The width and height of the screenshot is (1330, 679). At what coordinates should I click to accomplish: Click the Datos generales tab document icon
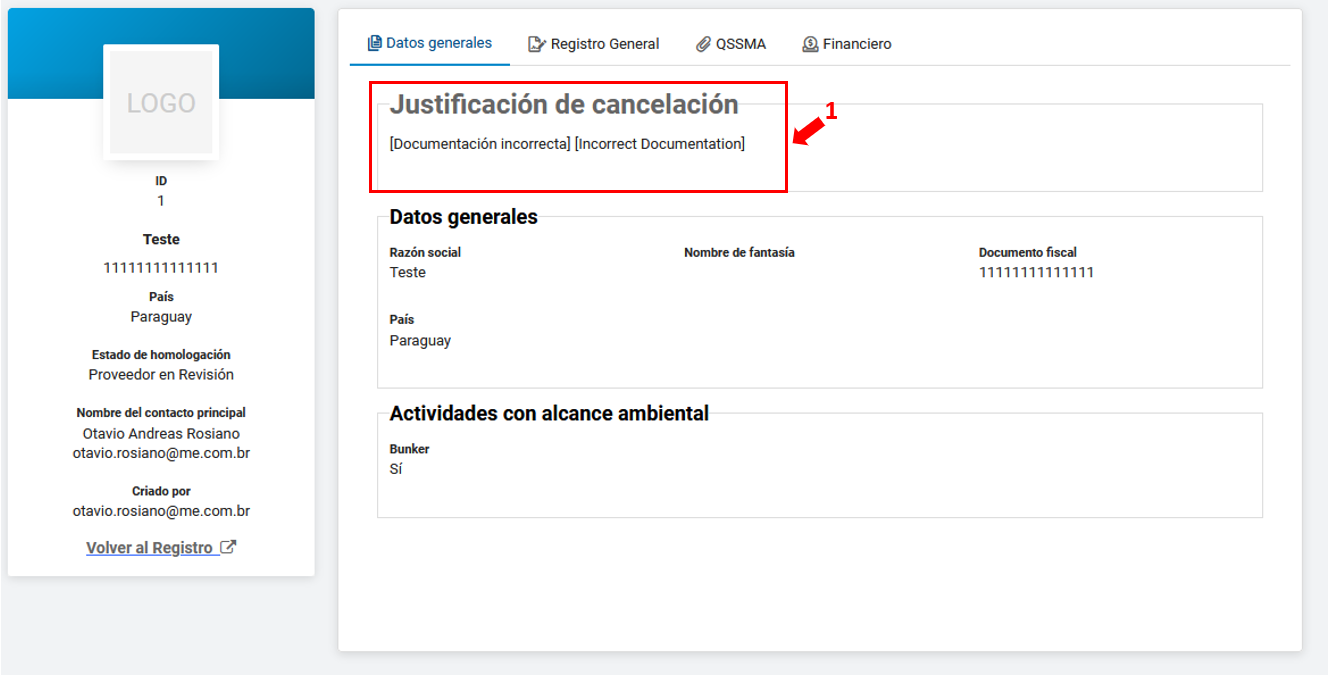coord(375,43)
